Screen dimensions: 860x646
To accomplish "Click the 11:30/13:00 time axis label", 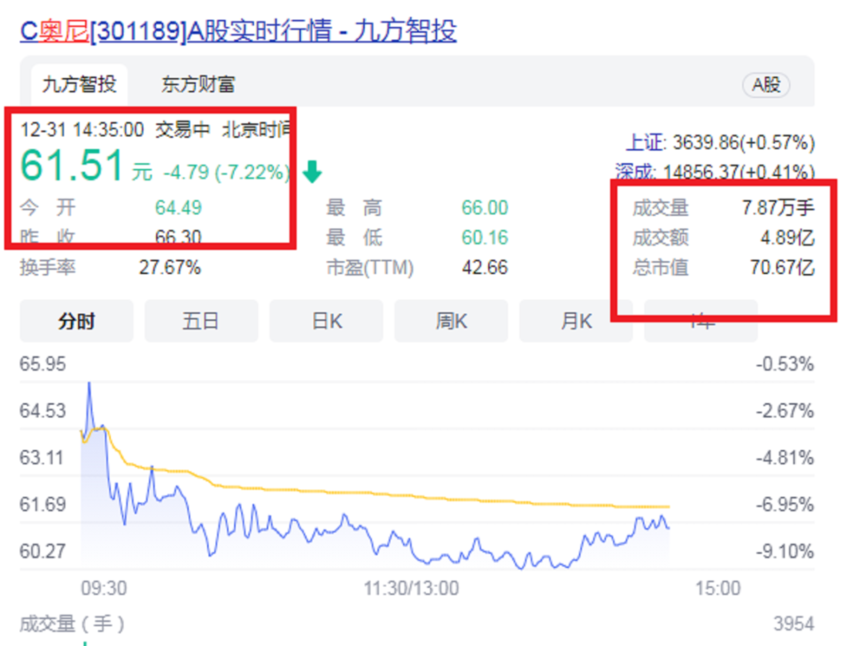I will [411, 588].
